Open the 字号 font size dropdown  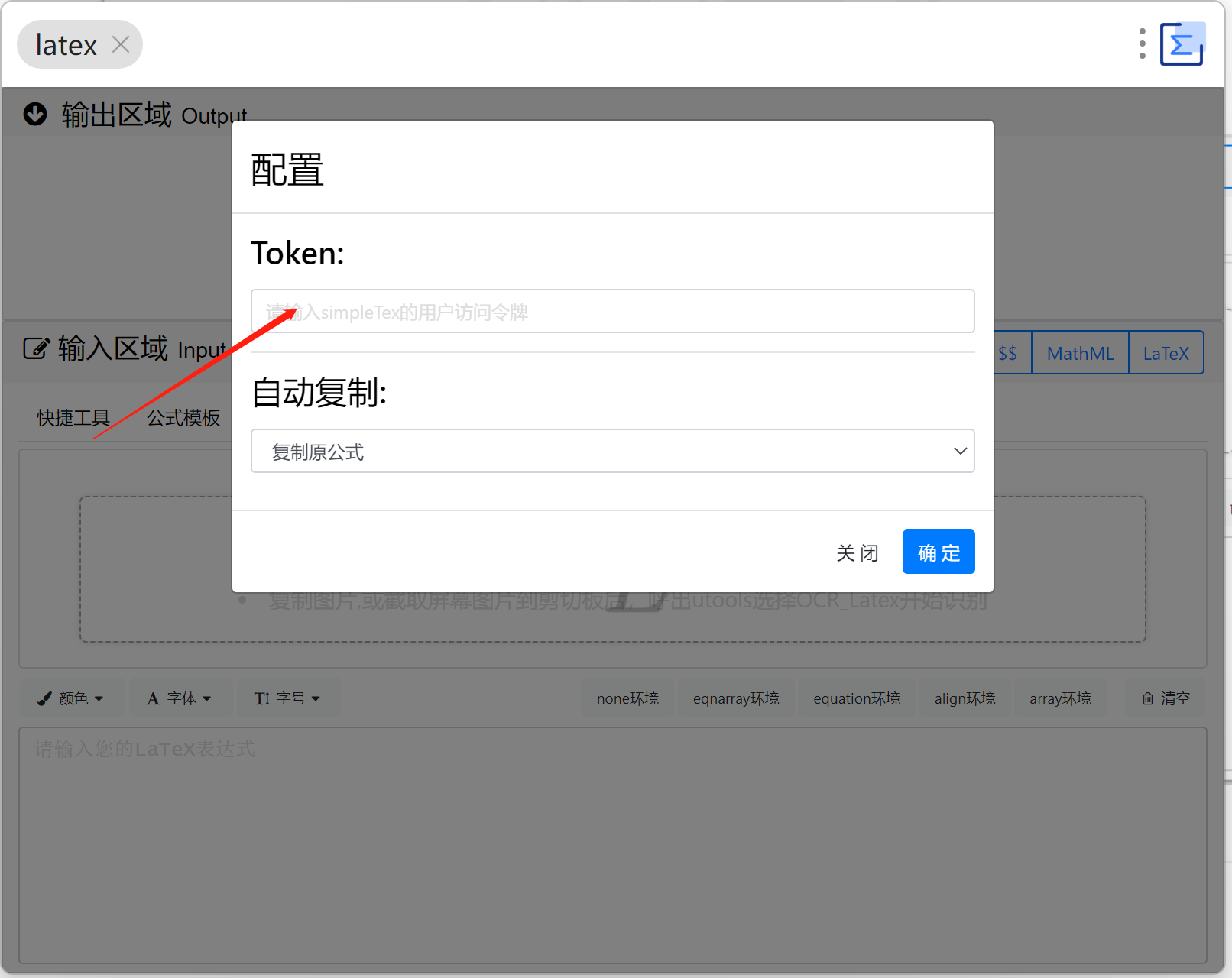pyautogui.click(x=287, y=698)
